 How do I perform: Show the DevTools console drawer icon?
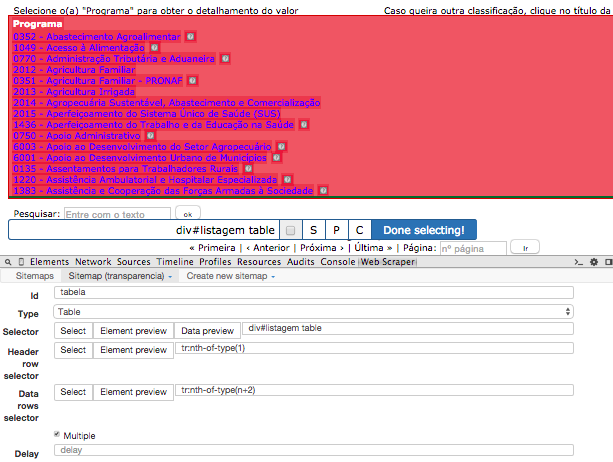point(577,262)
